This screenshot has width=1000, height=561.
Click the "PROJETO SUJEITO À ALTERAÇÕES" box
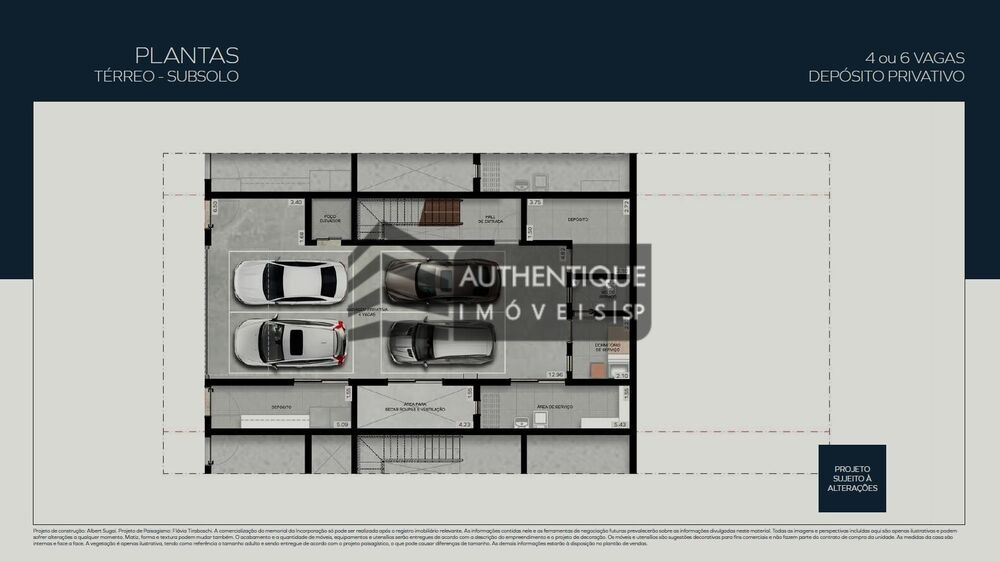(852, 478)
